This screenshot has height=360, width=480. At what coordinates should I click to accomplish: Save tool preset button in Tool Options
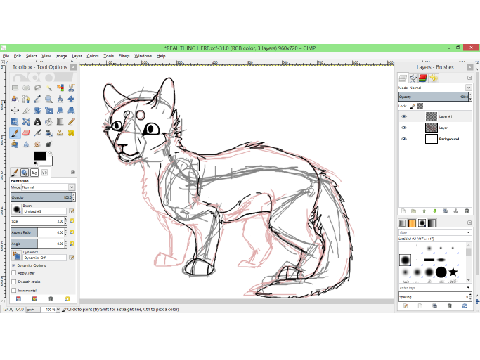(19, 299)
